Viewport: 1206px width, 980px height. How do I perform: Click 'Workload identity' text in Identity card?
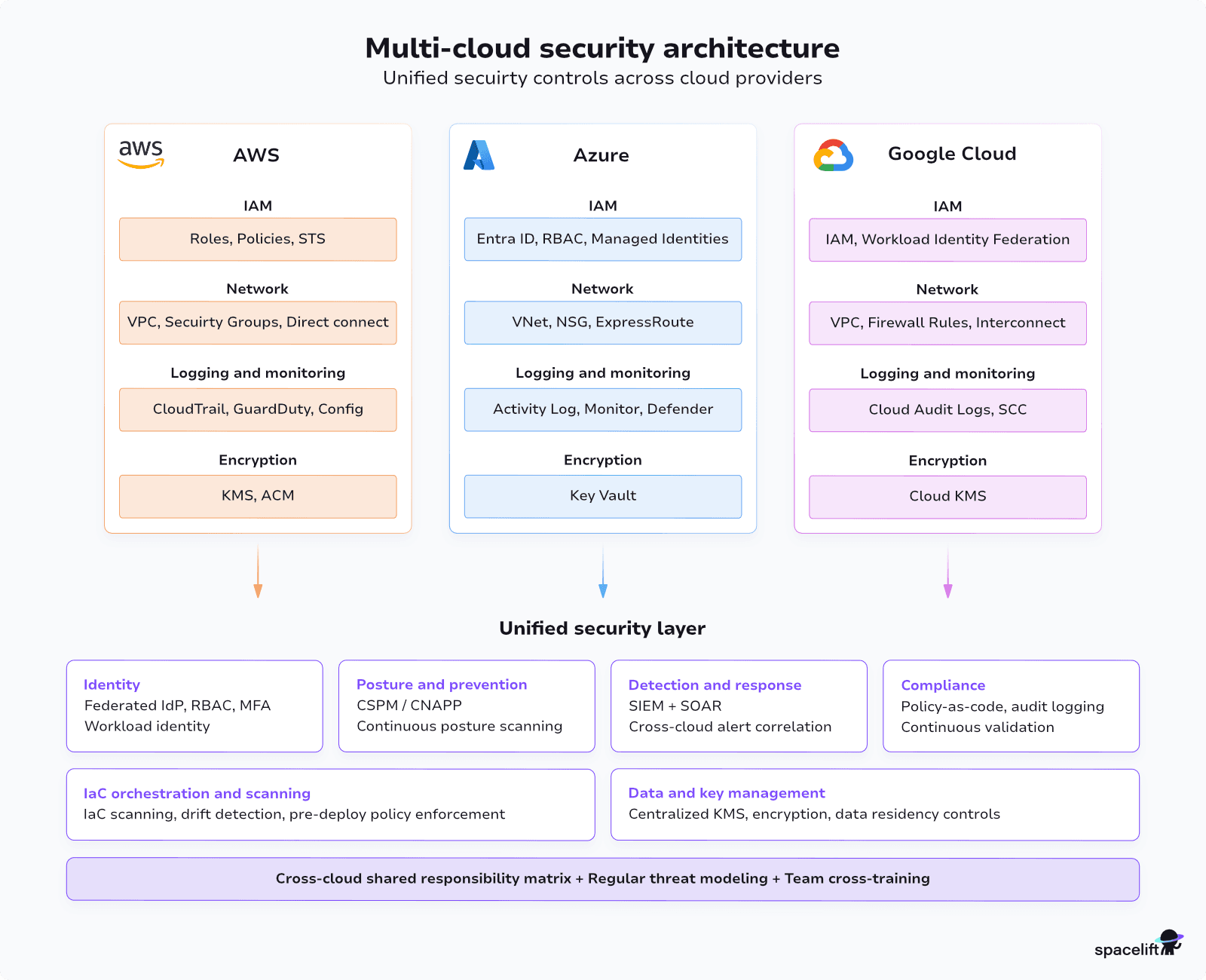147,727
